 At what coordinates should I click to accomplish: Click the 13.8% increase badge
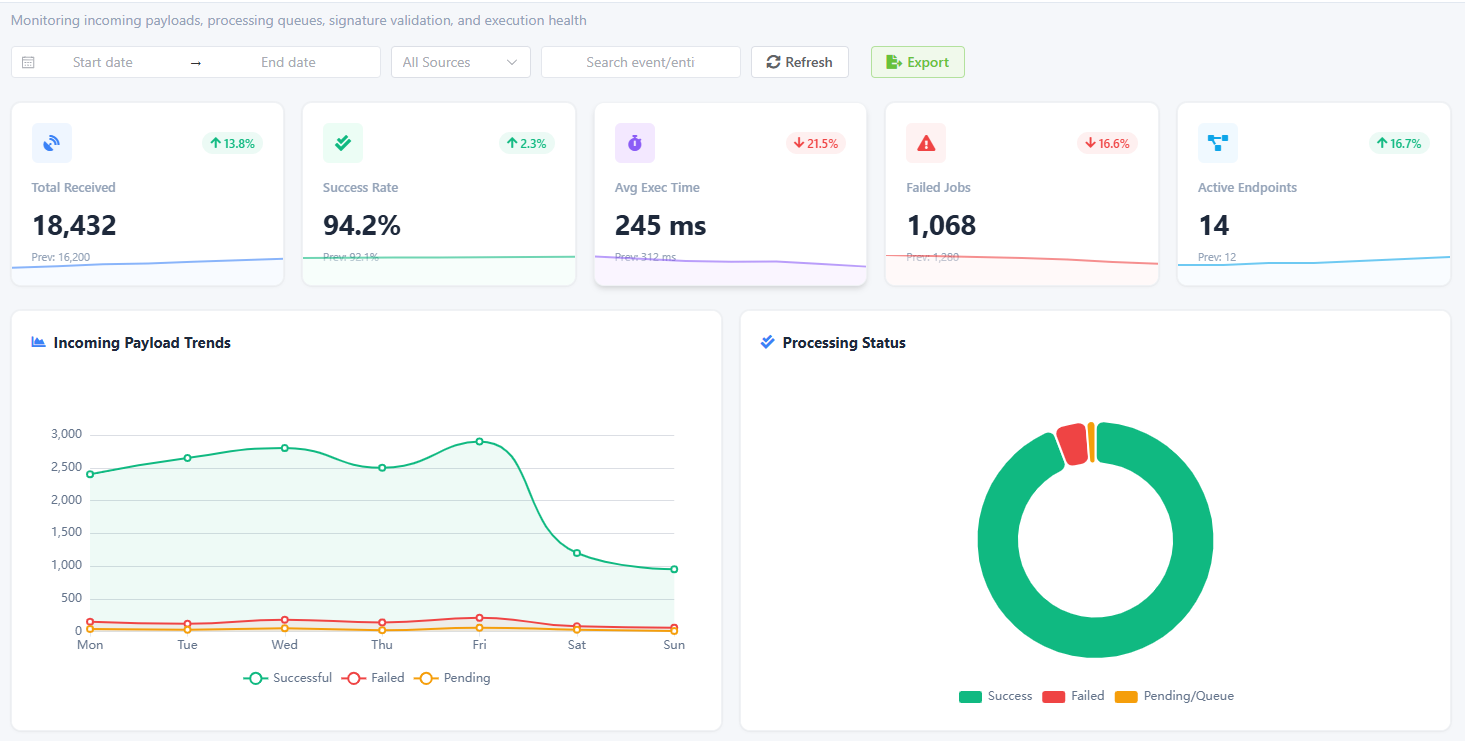pyautogui.click(x=232, y=143)
